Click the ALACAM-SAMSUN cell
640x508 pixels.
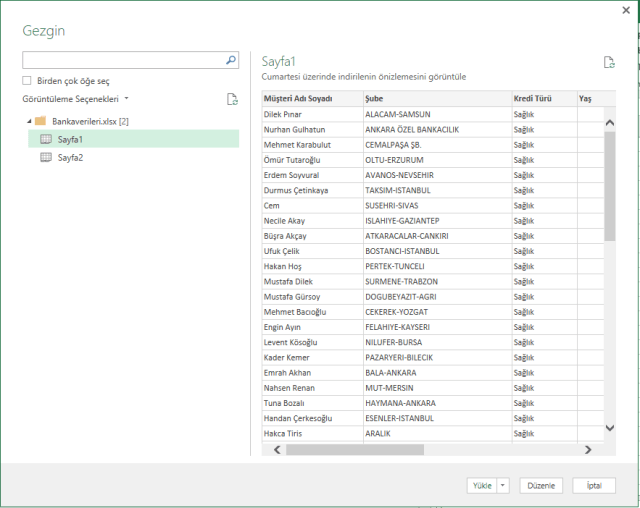click(438, 114)
